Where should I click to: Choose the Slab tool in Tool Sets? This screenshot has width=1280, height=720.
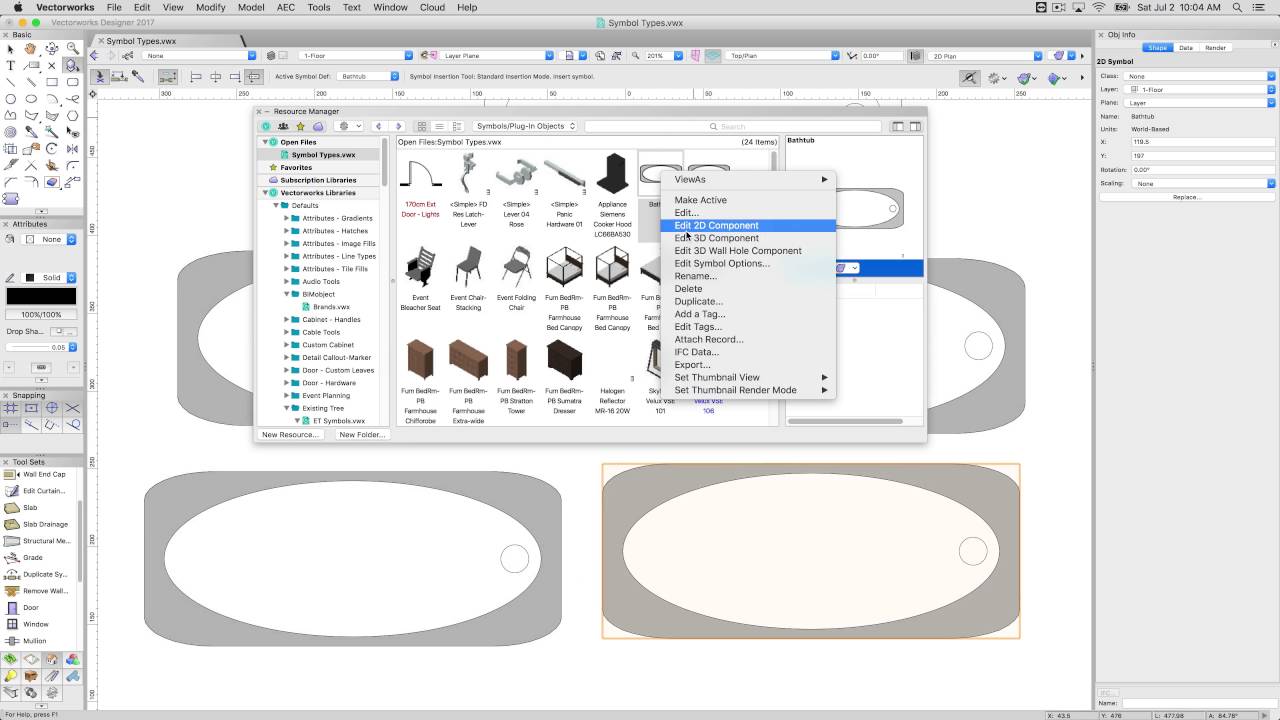tap(31, 507)
